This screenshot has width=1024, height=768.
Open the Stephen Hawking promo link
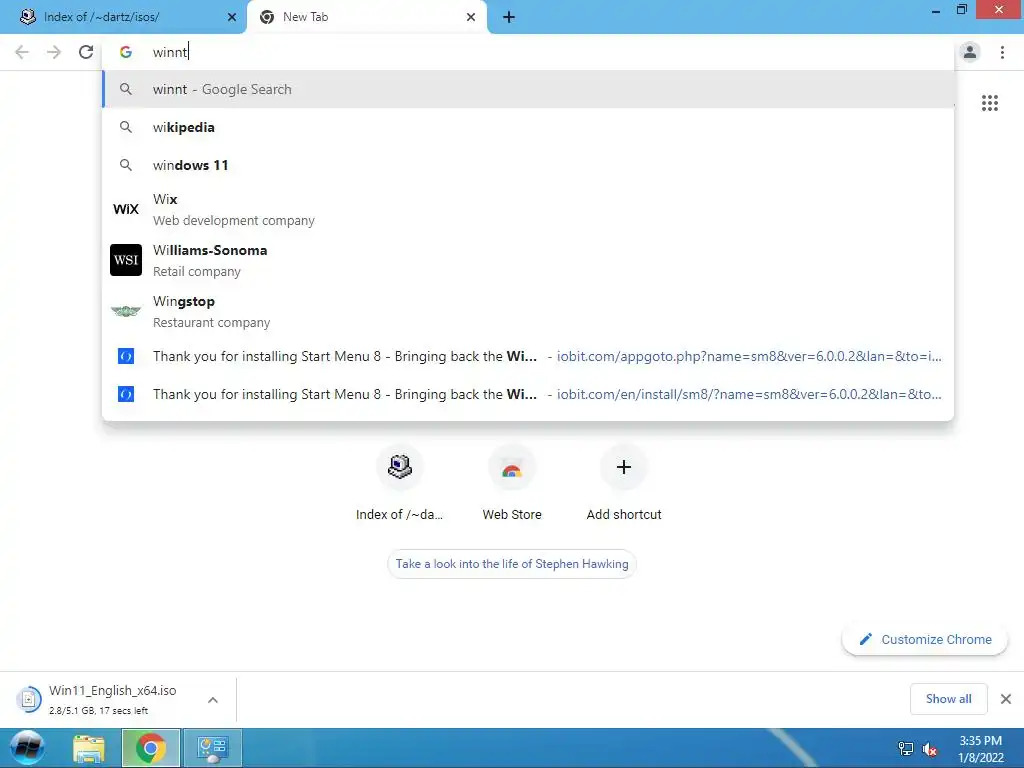point(512,564)
